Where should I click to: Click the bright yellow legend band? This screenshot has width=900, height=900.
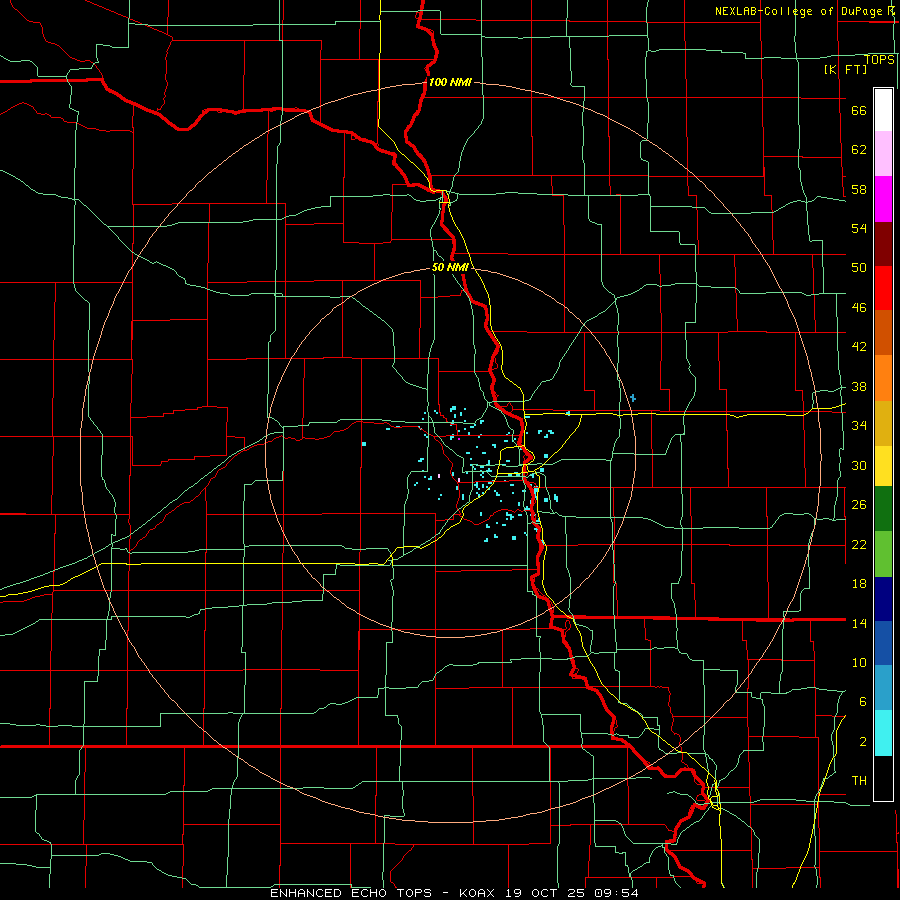883,465
